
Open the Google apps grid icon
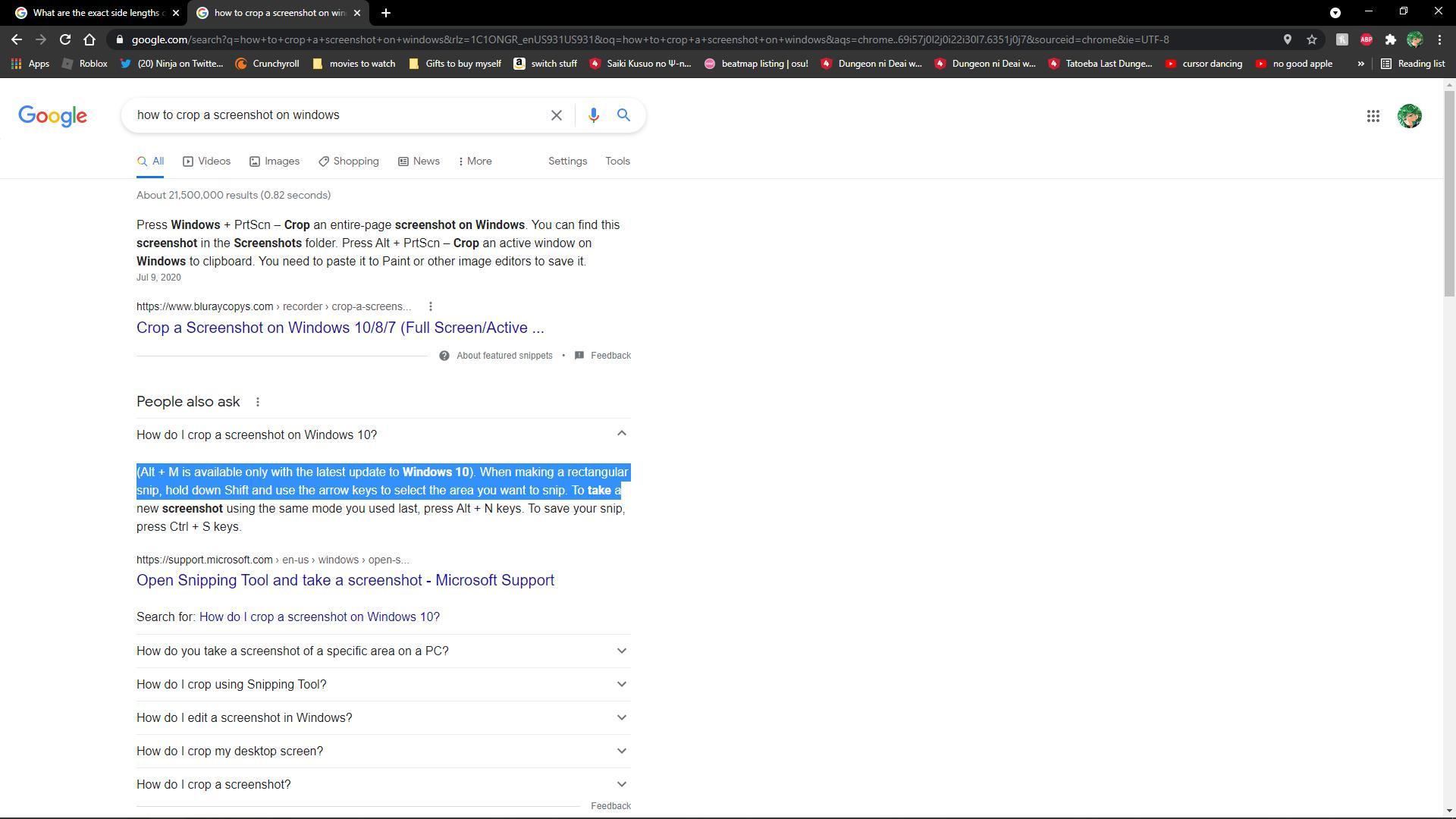click(1373, 116)
